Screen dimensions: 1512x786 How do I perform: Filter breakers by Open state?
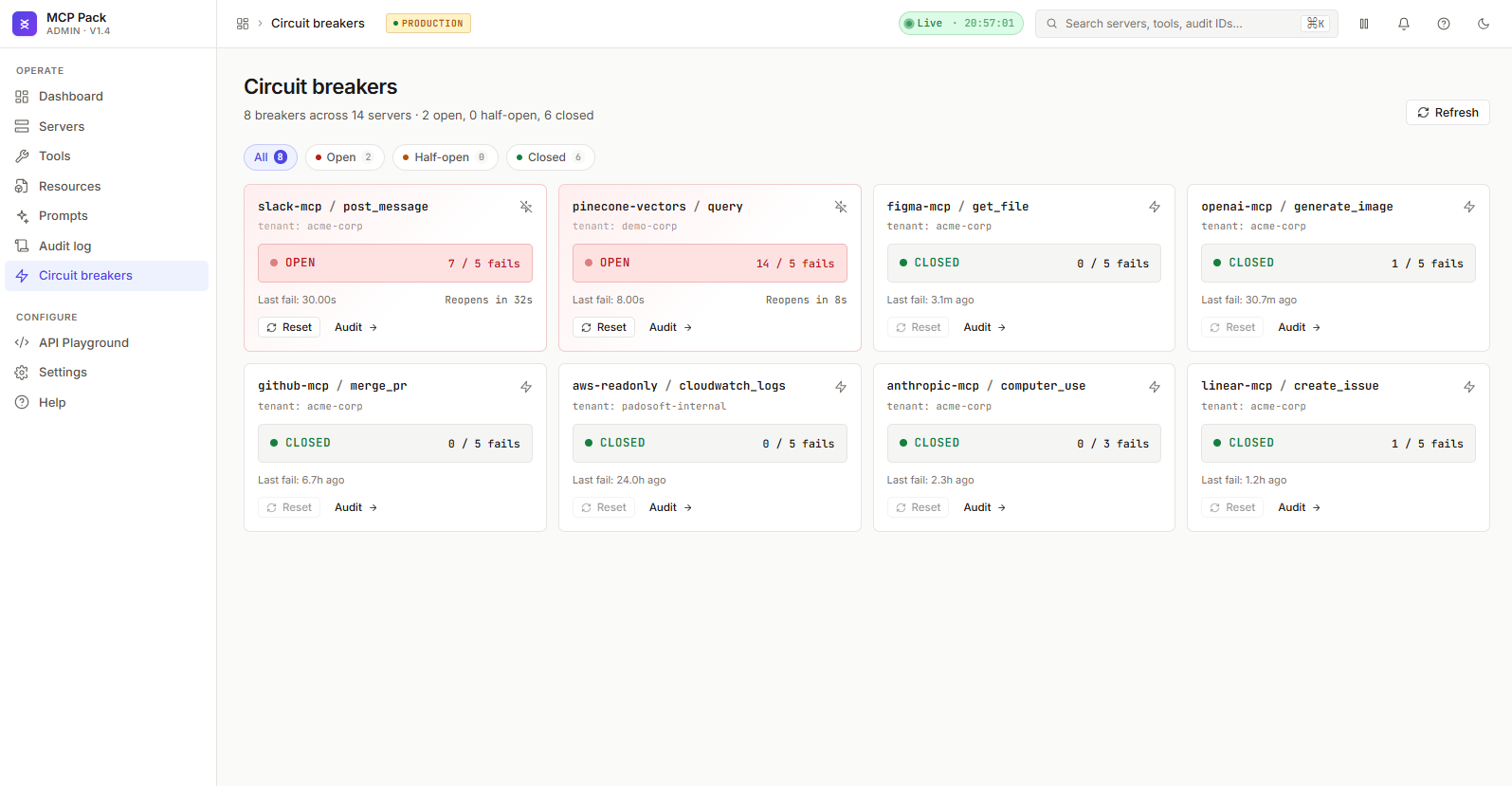pyautogui.click(x=344, y=157)
